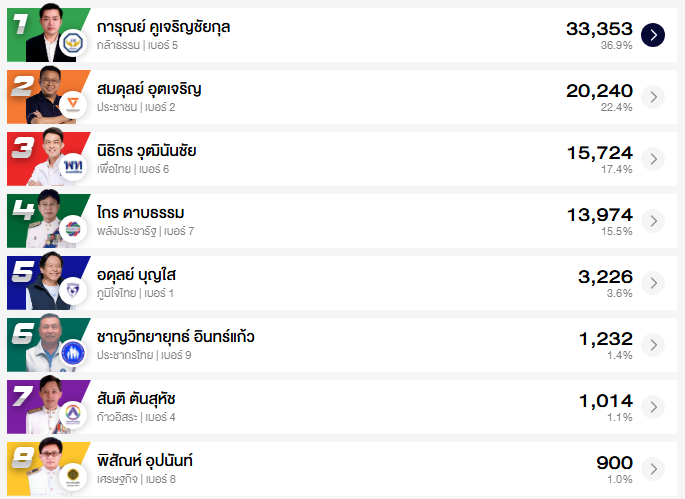Click party logo on rank 8 candidate
The width and height of the screenshot is (685, 499).
pos(73,477)
